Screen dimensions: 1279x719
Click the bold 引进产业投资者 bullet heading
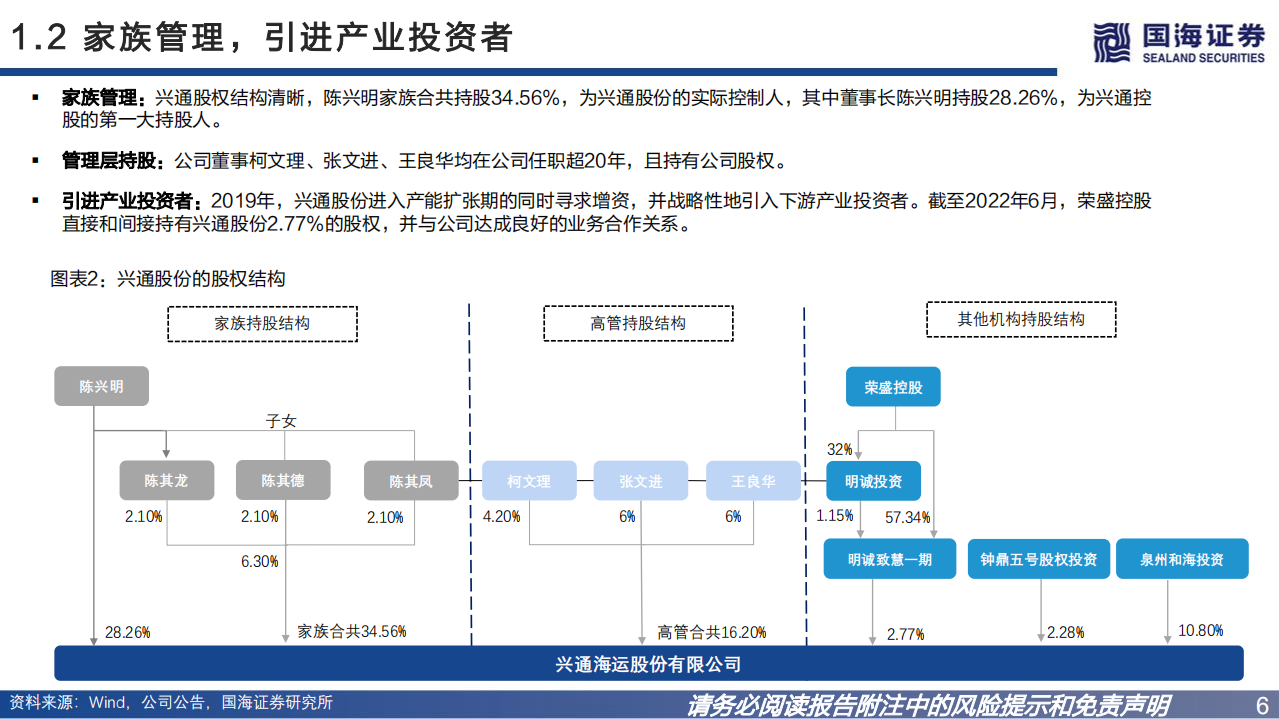click(x=130, y=201)
